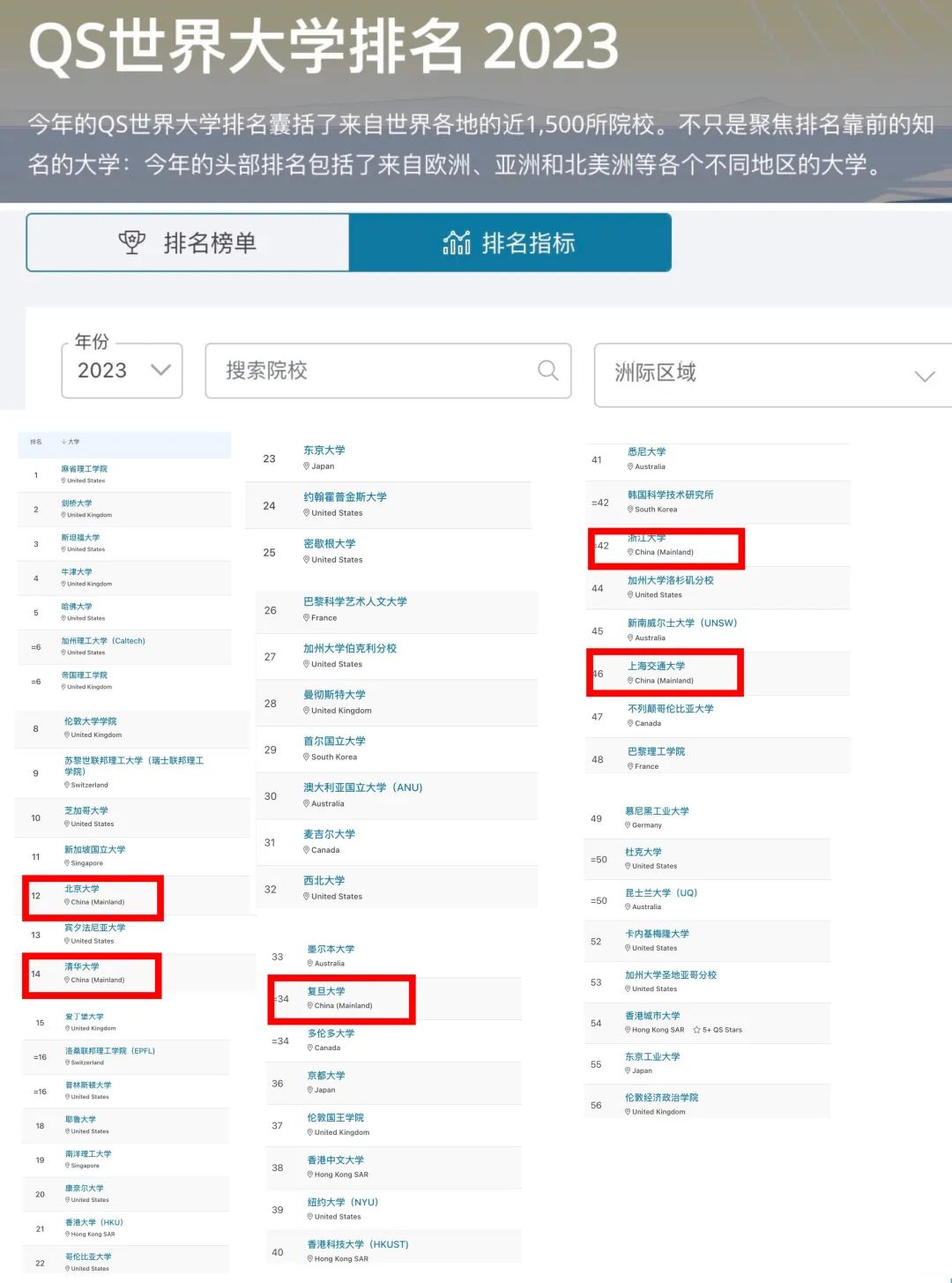Open 韩国科学技术研究所 link

671,495
